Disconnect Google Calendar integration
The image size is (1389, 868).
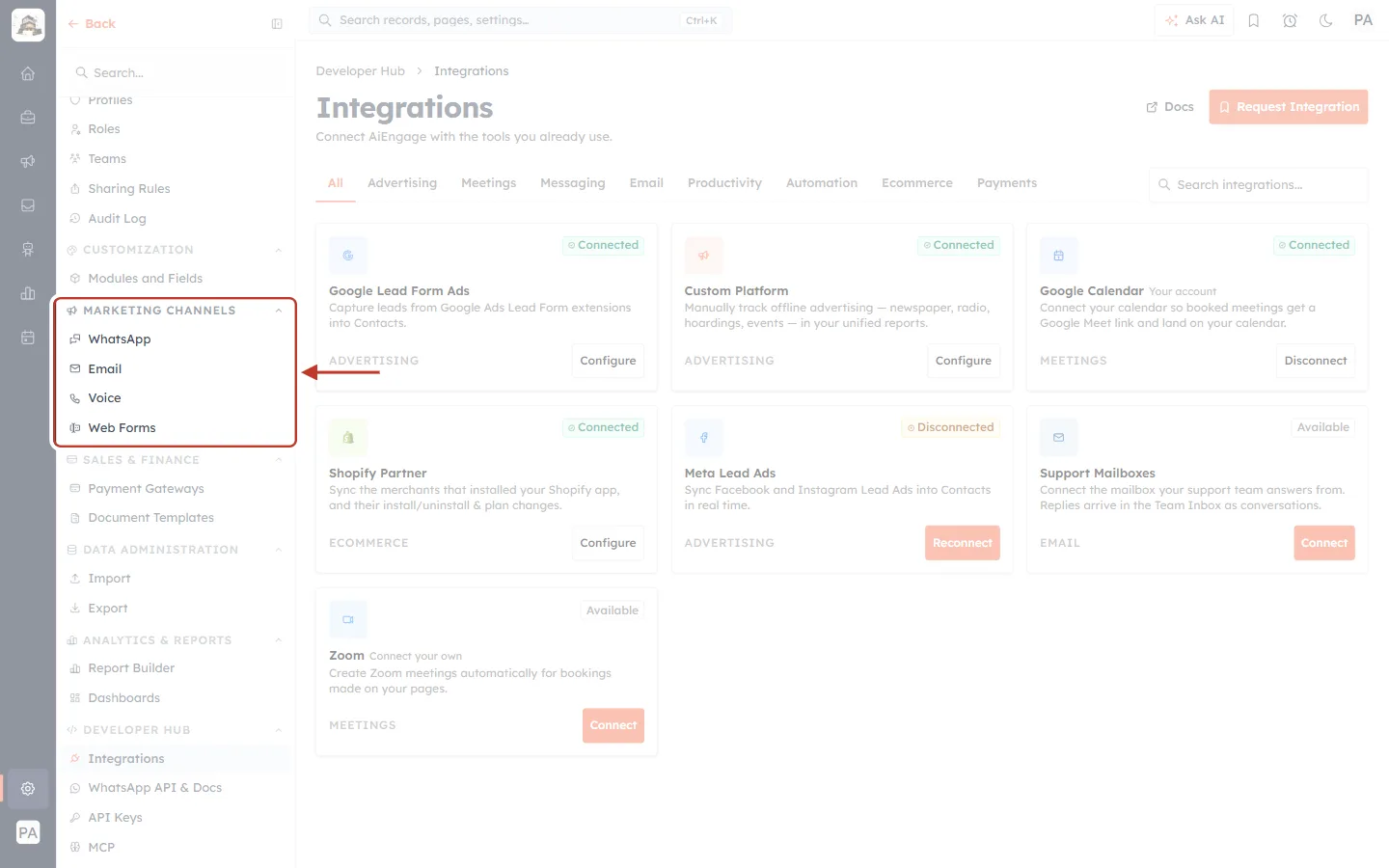[1316, 361]
